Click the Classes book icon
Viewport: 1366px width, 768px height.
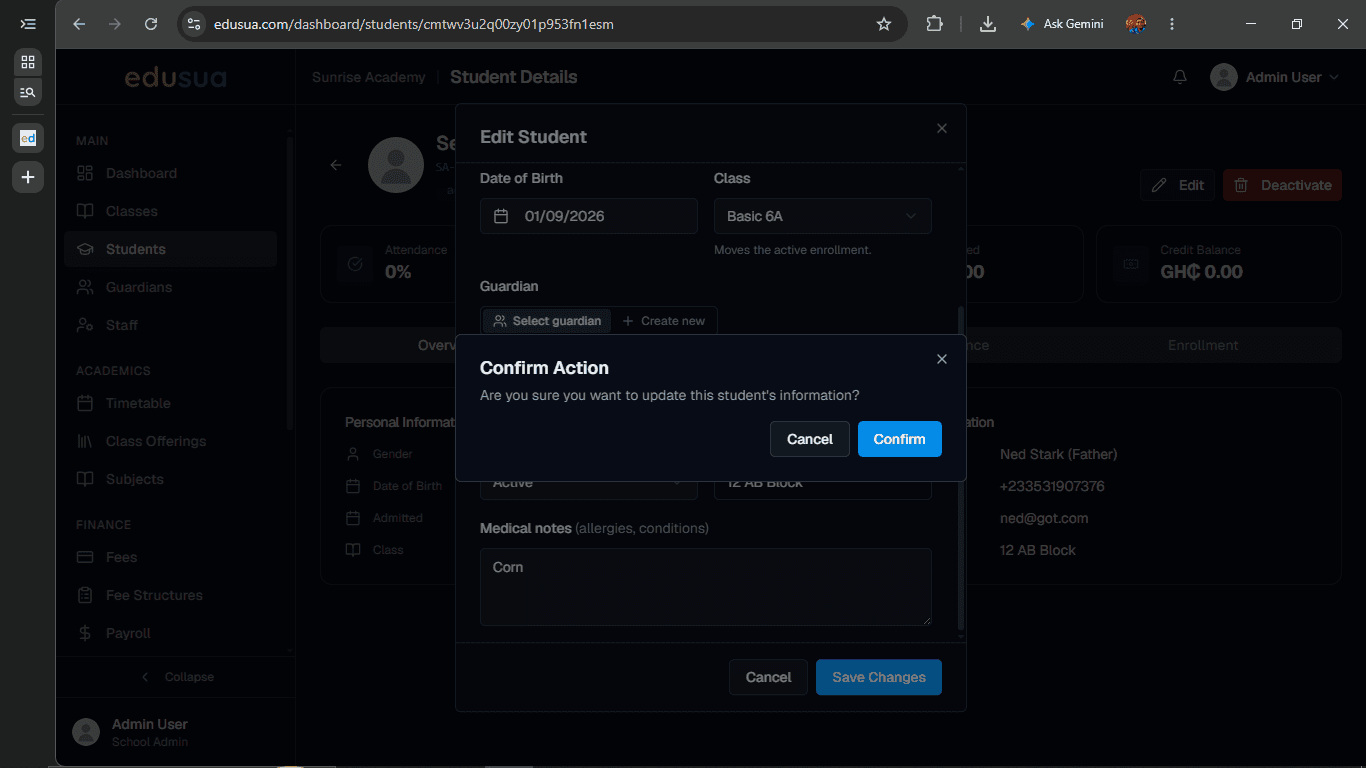point(85,211)
